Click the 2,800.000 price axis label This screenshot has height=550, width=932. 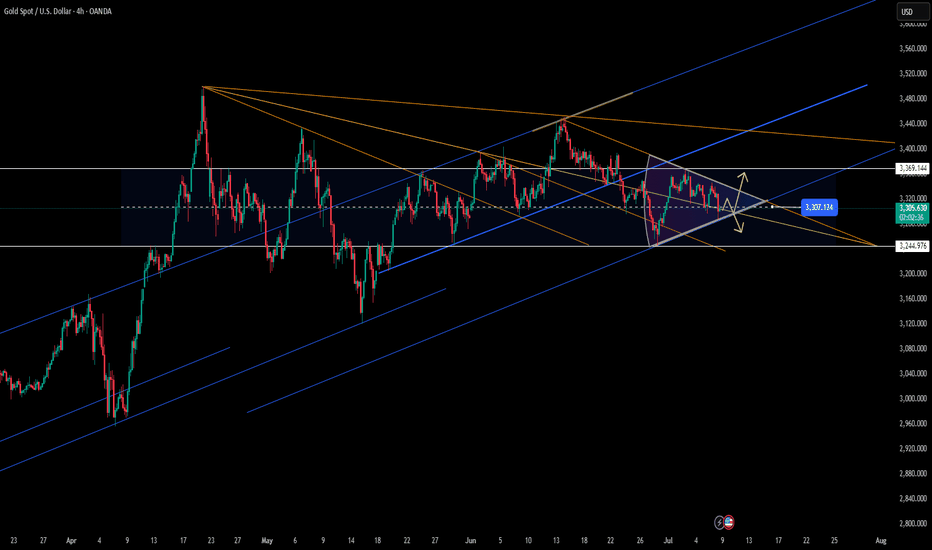[913, 523]
